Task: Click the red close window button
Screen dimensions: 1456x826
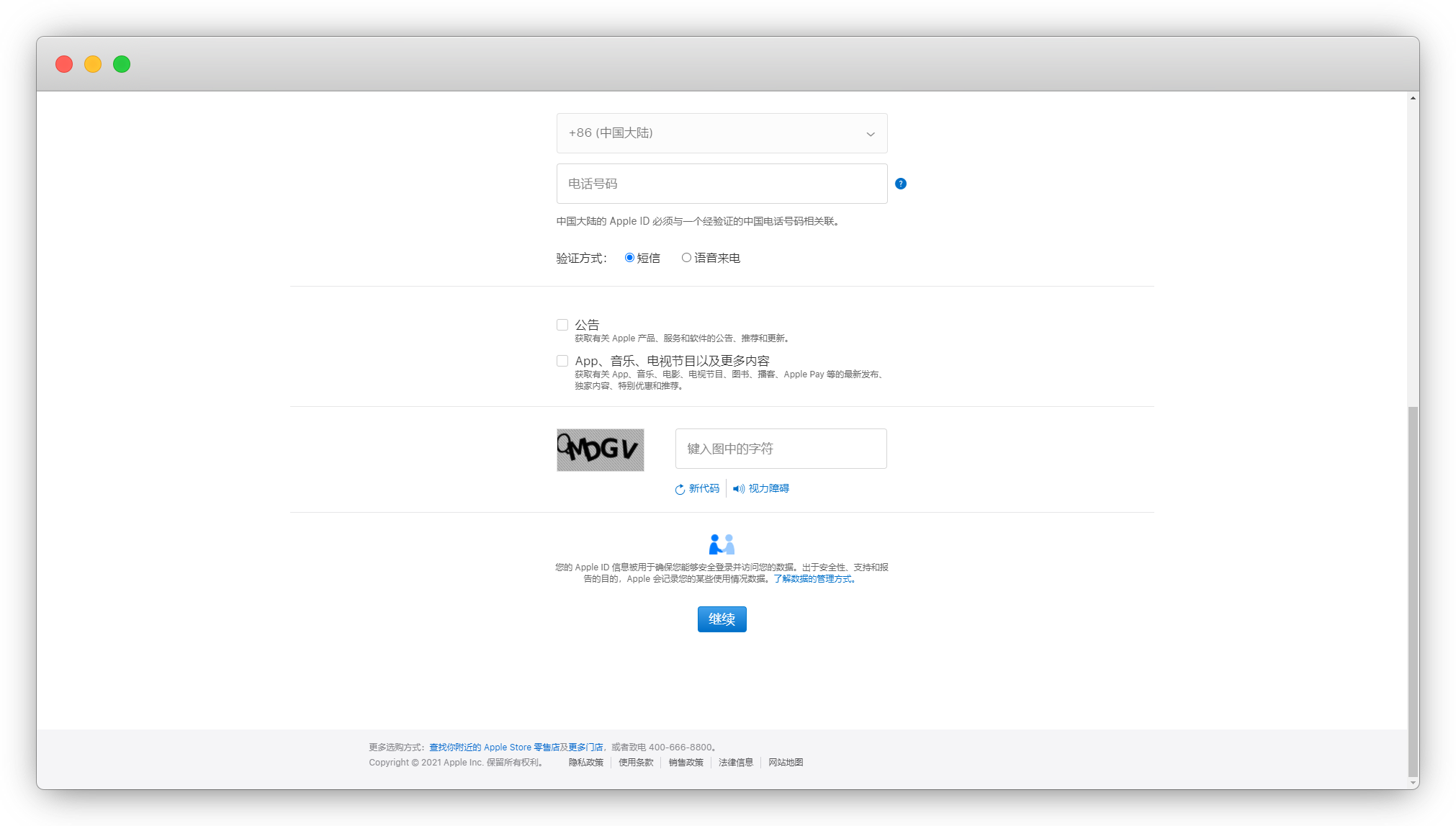Action: tap(64, 64)
